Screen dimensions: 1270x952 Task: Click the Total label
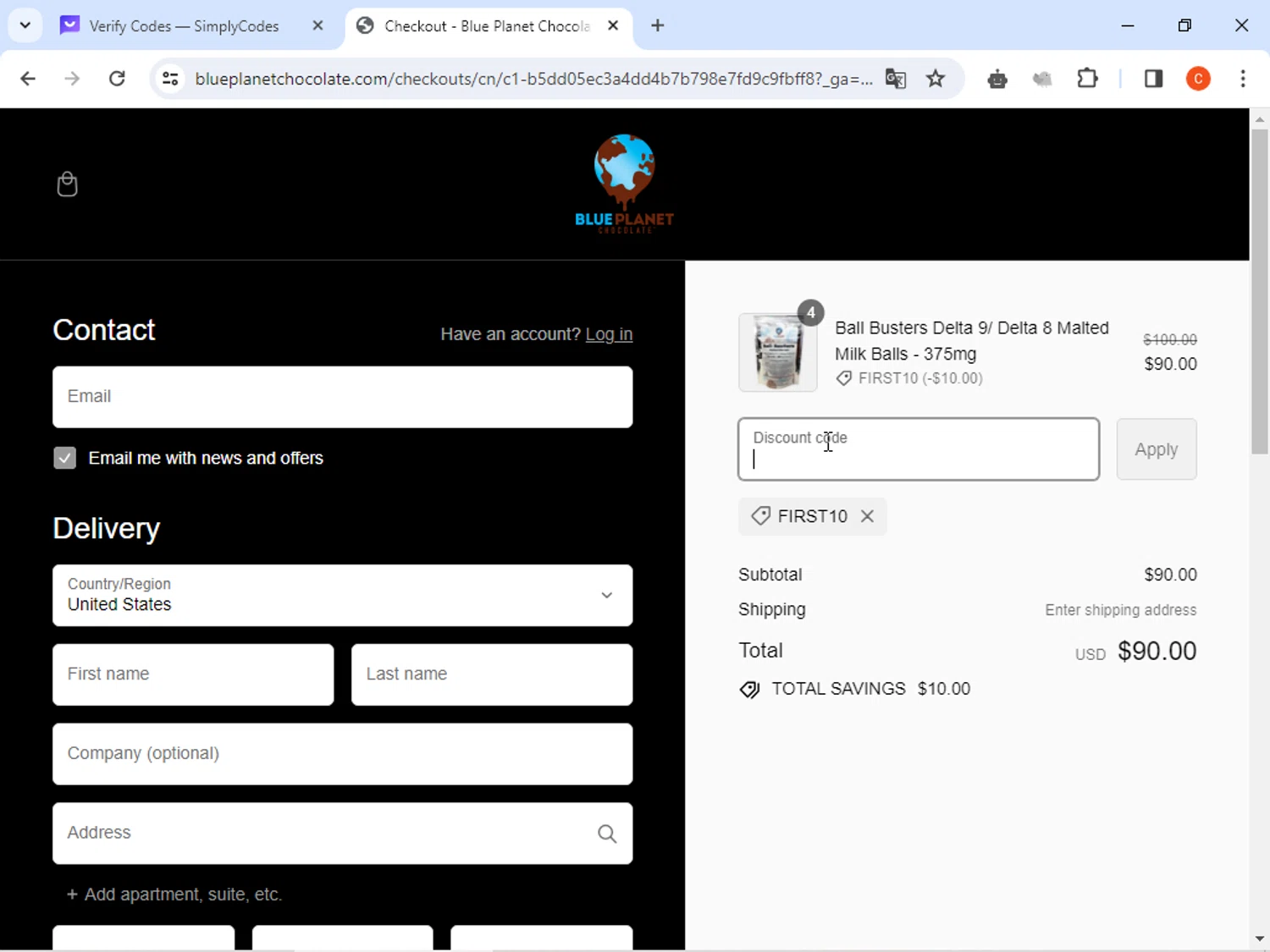[760, 651]
